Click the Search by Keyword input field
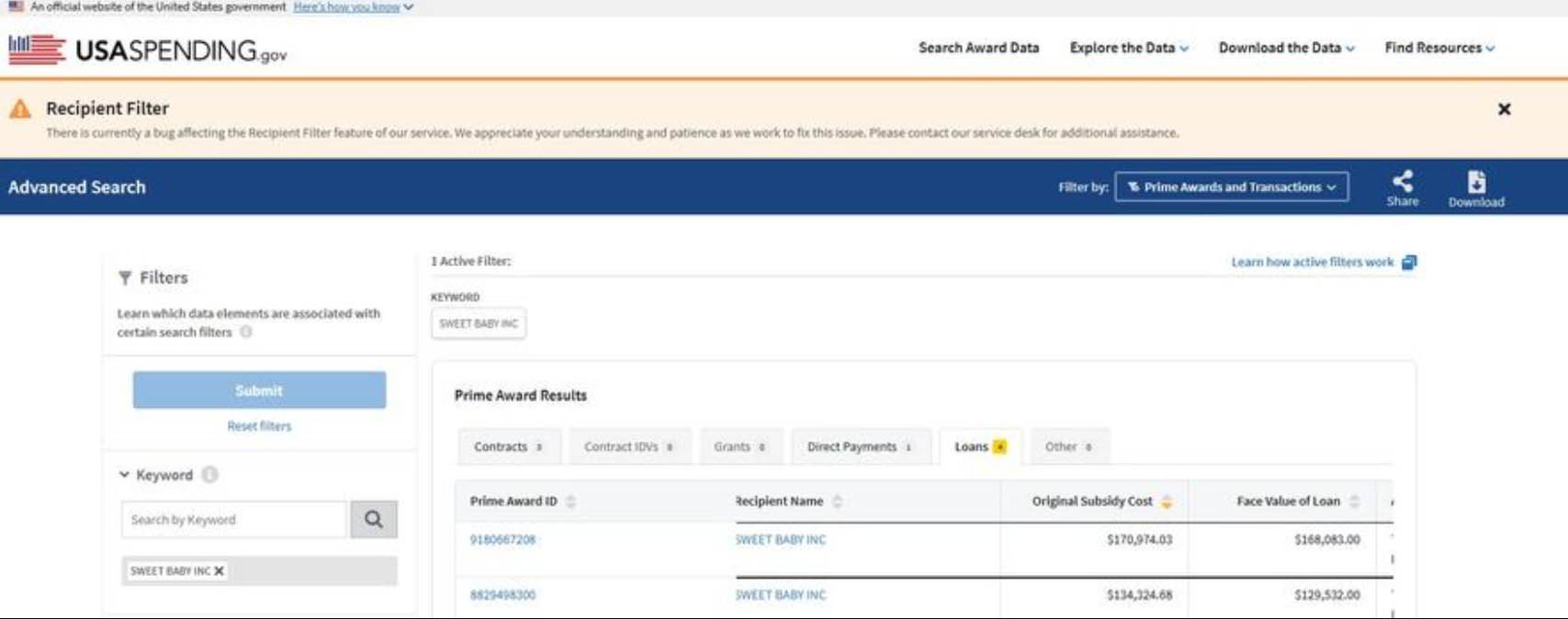 (x=234, y=519)
